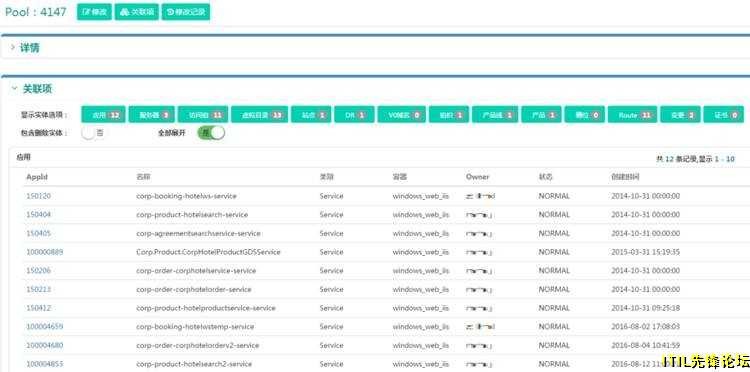Screen dimensions: 750x372
Task: Click created time 2016-08-02 17:08:03
Action: click(645, 327)
